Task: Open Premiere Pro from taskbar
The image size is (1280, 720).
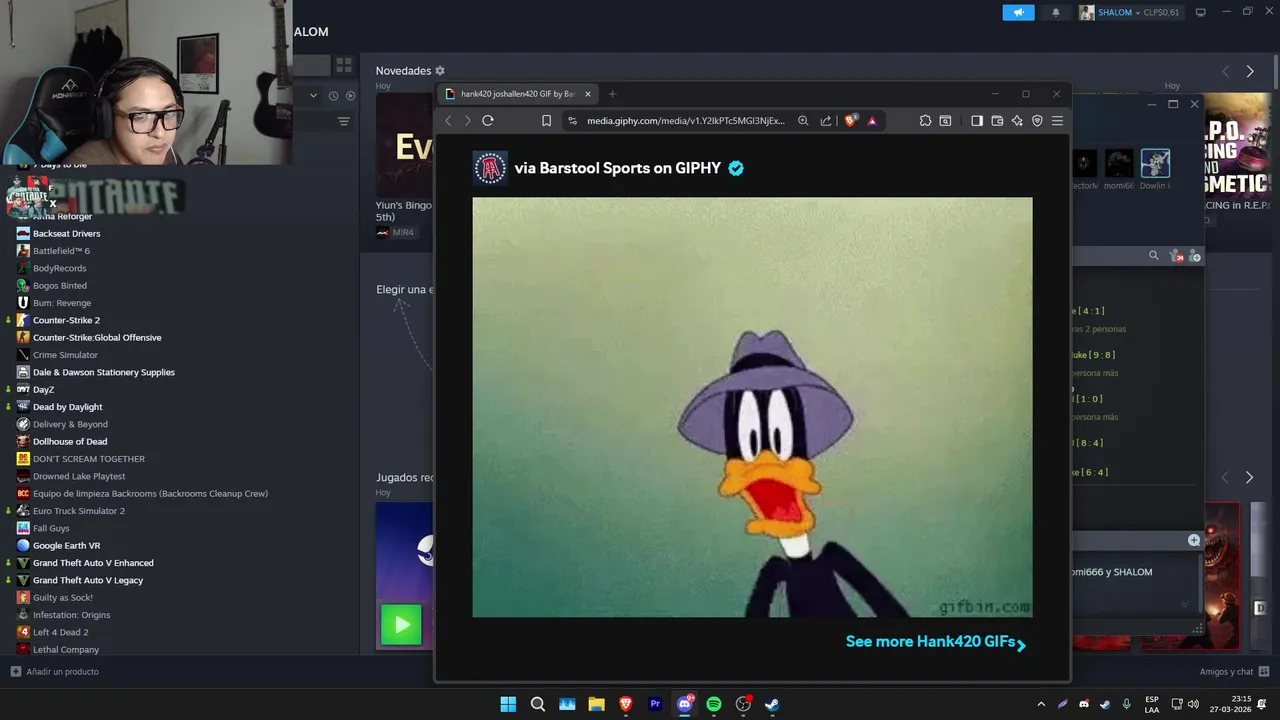Action: tap(655, 704)
